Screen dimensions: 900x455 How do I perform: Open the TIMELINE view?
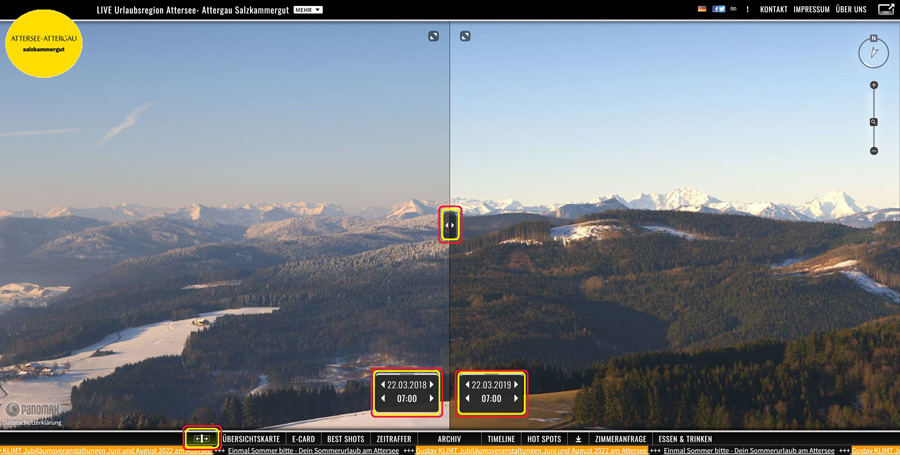coord(501,439)
